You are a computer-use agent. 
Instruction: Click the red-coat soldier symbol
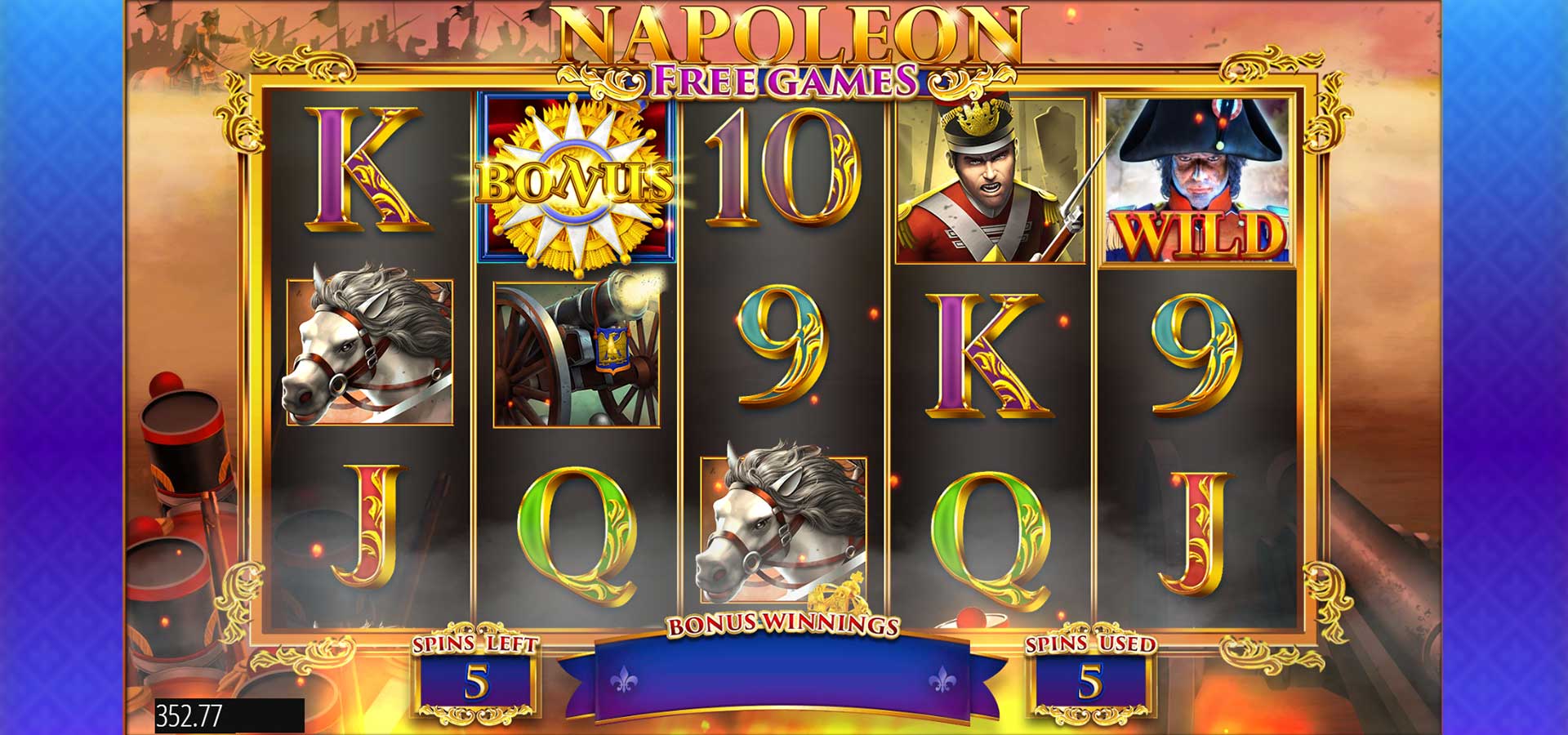pos(990,180)
